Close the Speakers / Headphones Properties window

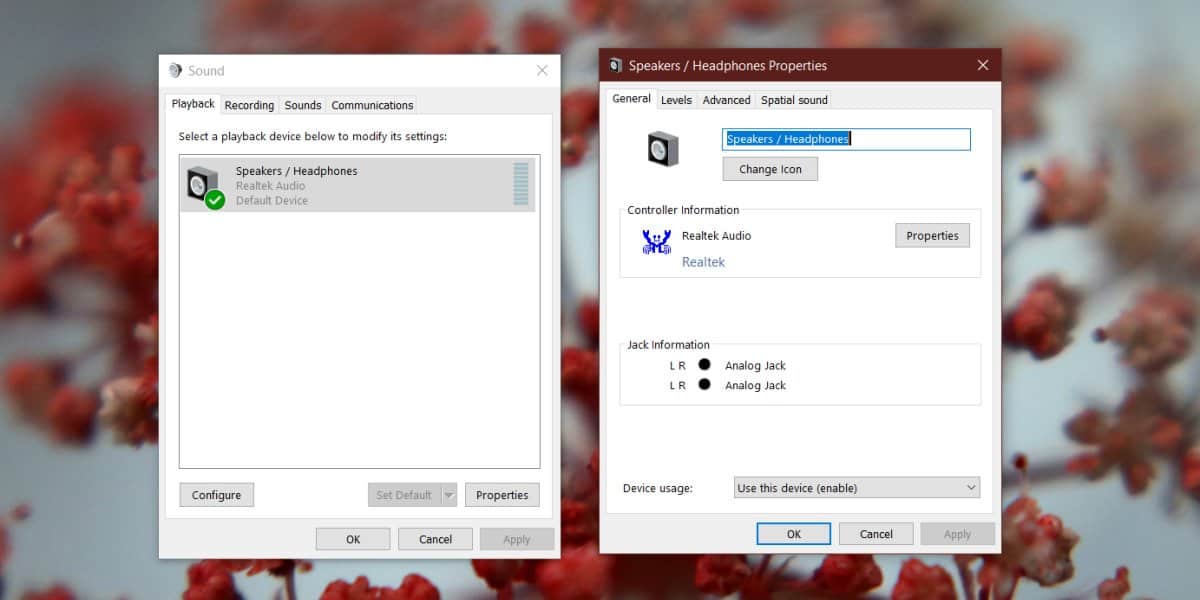(x=983, y=66)
